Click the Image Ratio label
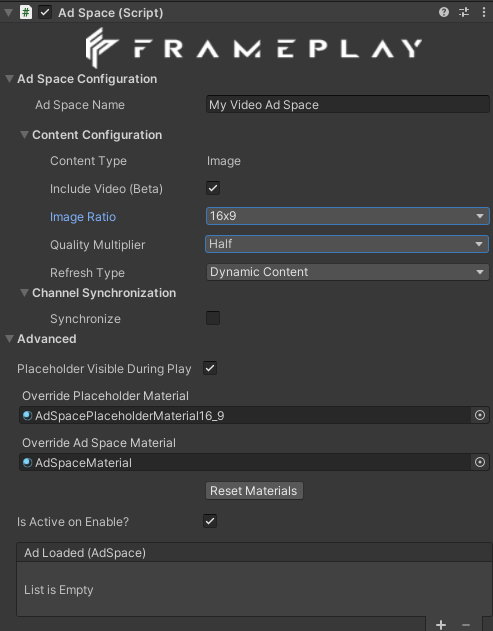Screen dimensions: 493x631 (x=83, y=217)
